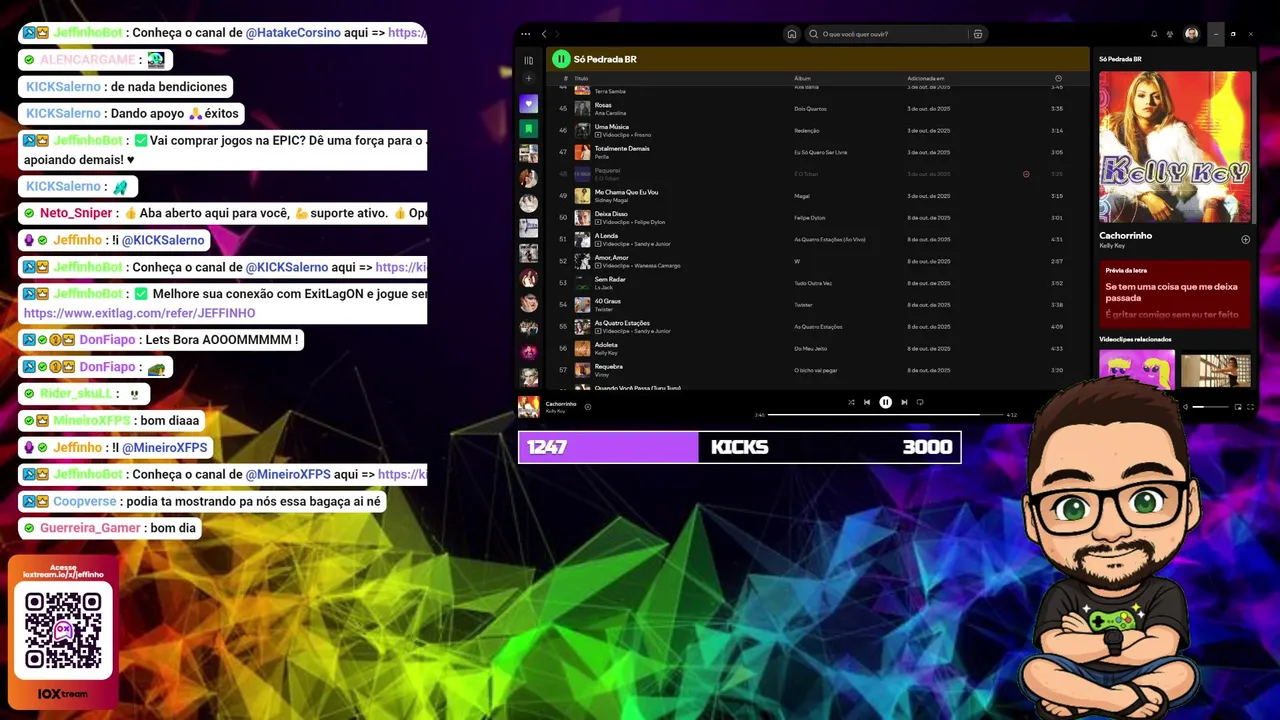
Task: Open the Prévia da letra lyrics card
Action: [1175, 294]
